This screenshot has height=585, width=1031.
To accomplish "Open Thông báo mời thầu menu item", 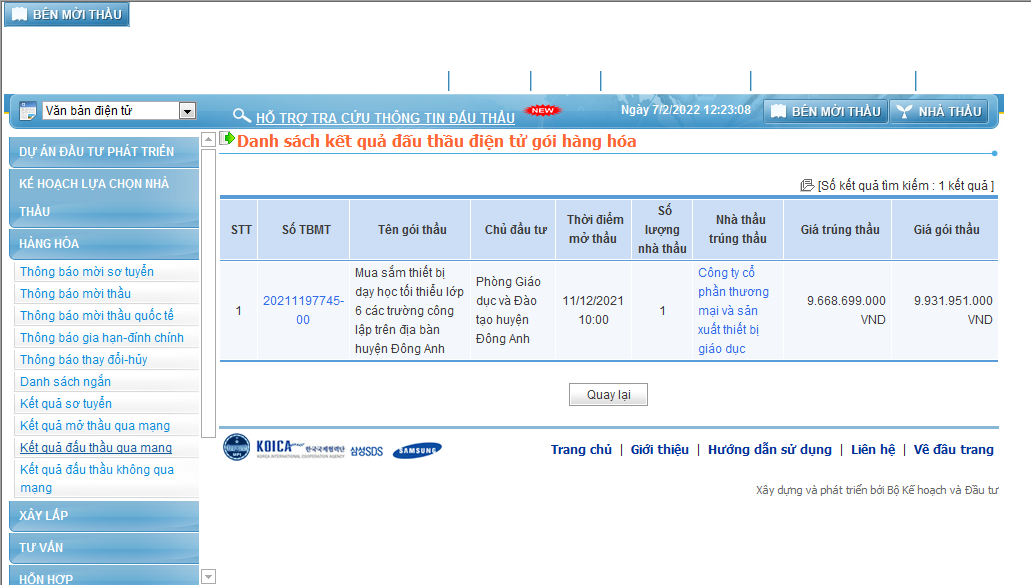I will [75, 294].
